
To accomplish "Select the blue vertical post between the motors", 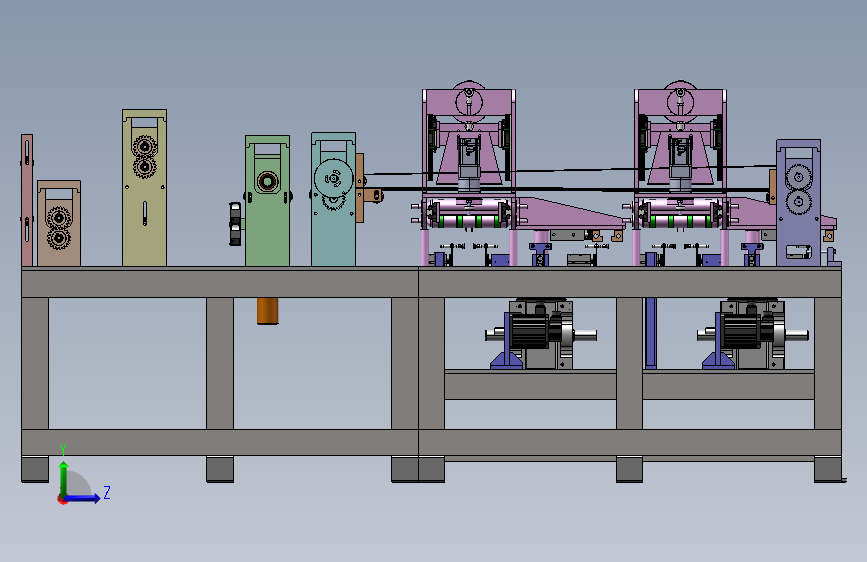I will pos(651,333).
